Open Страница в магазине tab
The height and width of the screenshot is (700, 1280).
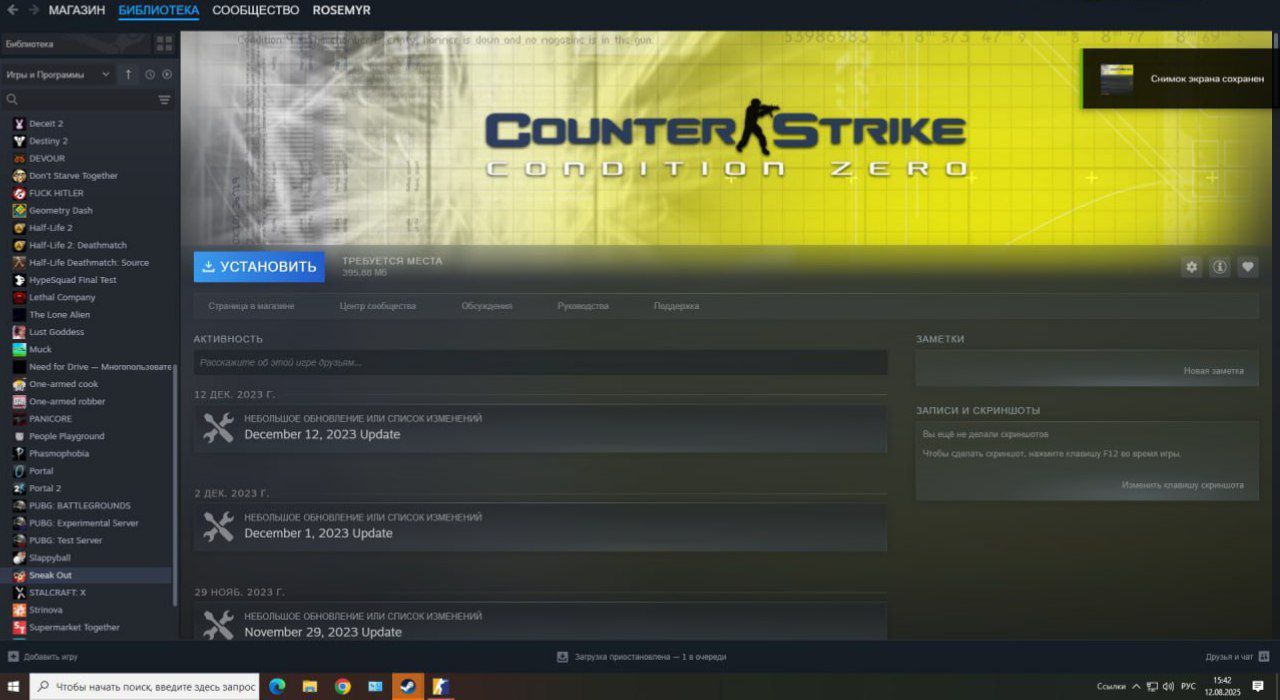(x=251, y=306)
